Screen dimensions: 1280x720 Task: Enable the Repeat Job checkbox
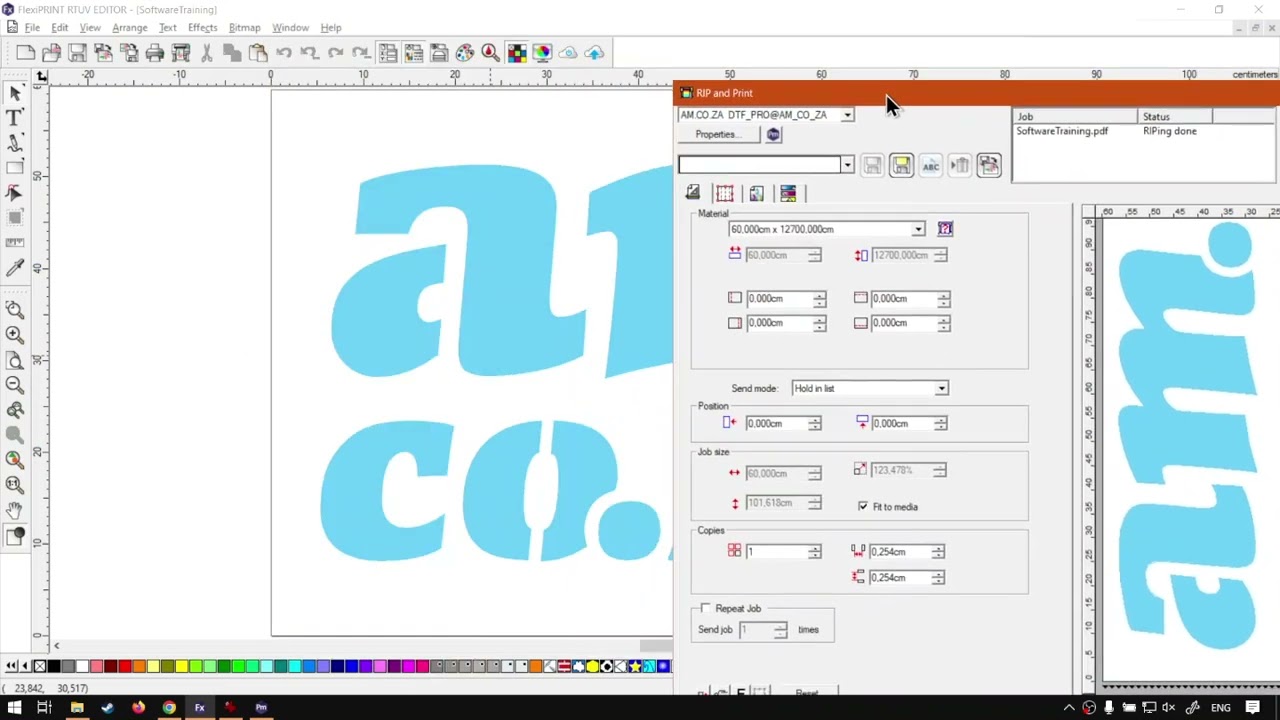[706, 608]
